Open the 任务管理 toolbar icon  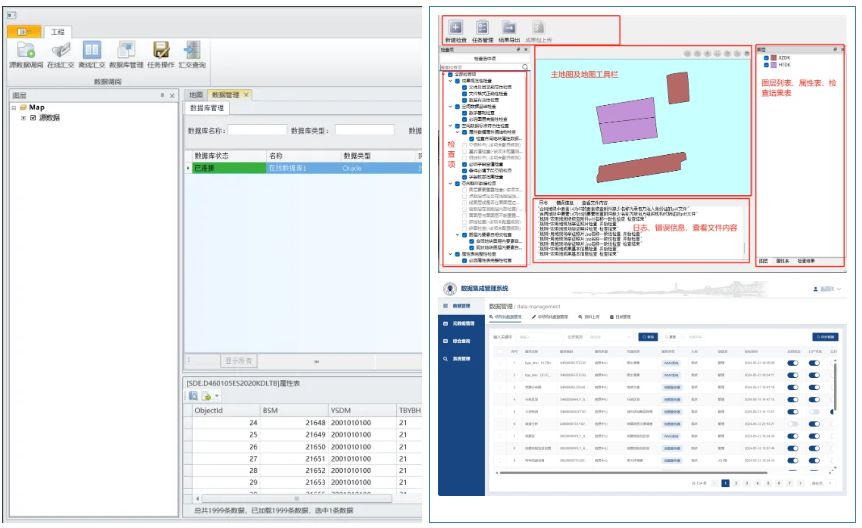pyautogui.click(x=483, y=29)
